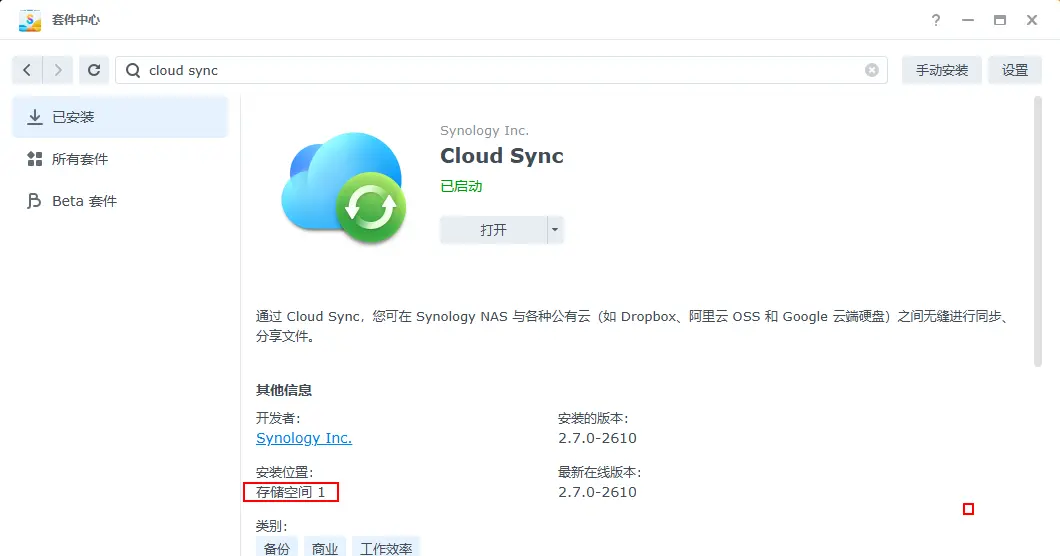Click the Package Center logo icon
Image resolution: width=1060 pixels, height=556 pixels.
(x=30, y=20)
